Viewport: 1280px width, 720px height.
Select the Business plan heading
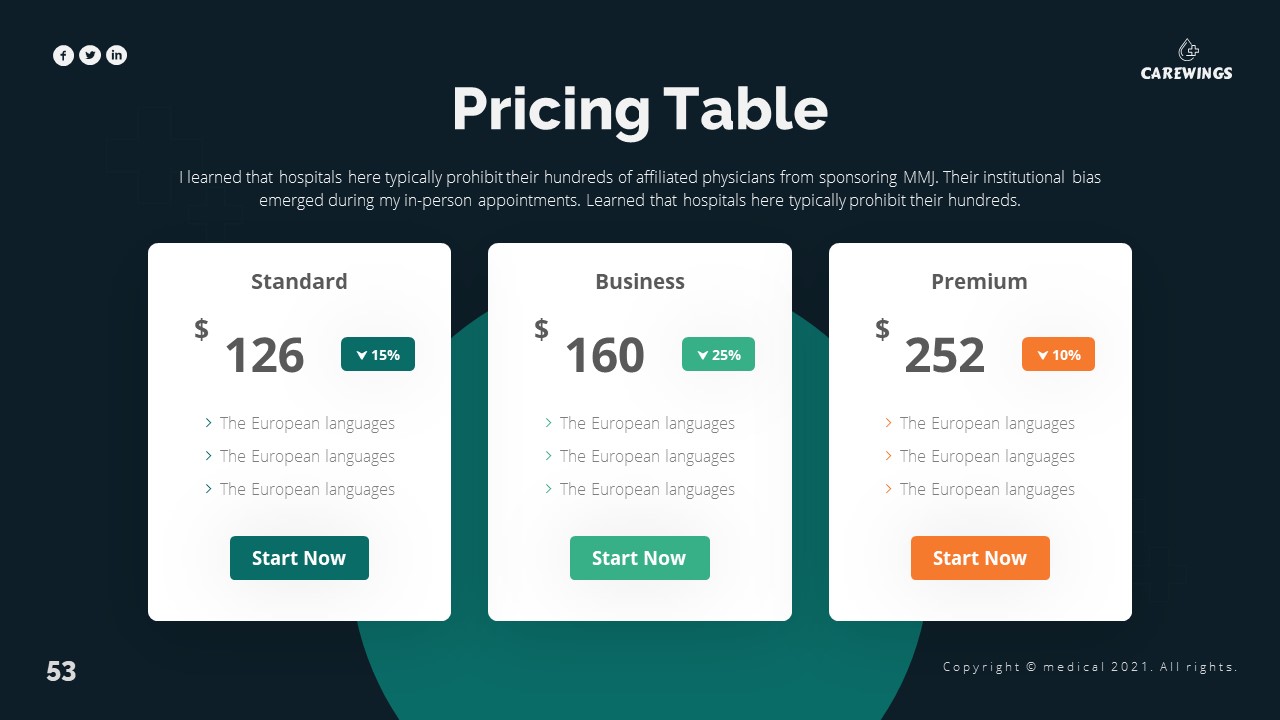tap(640, 282)
